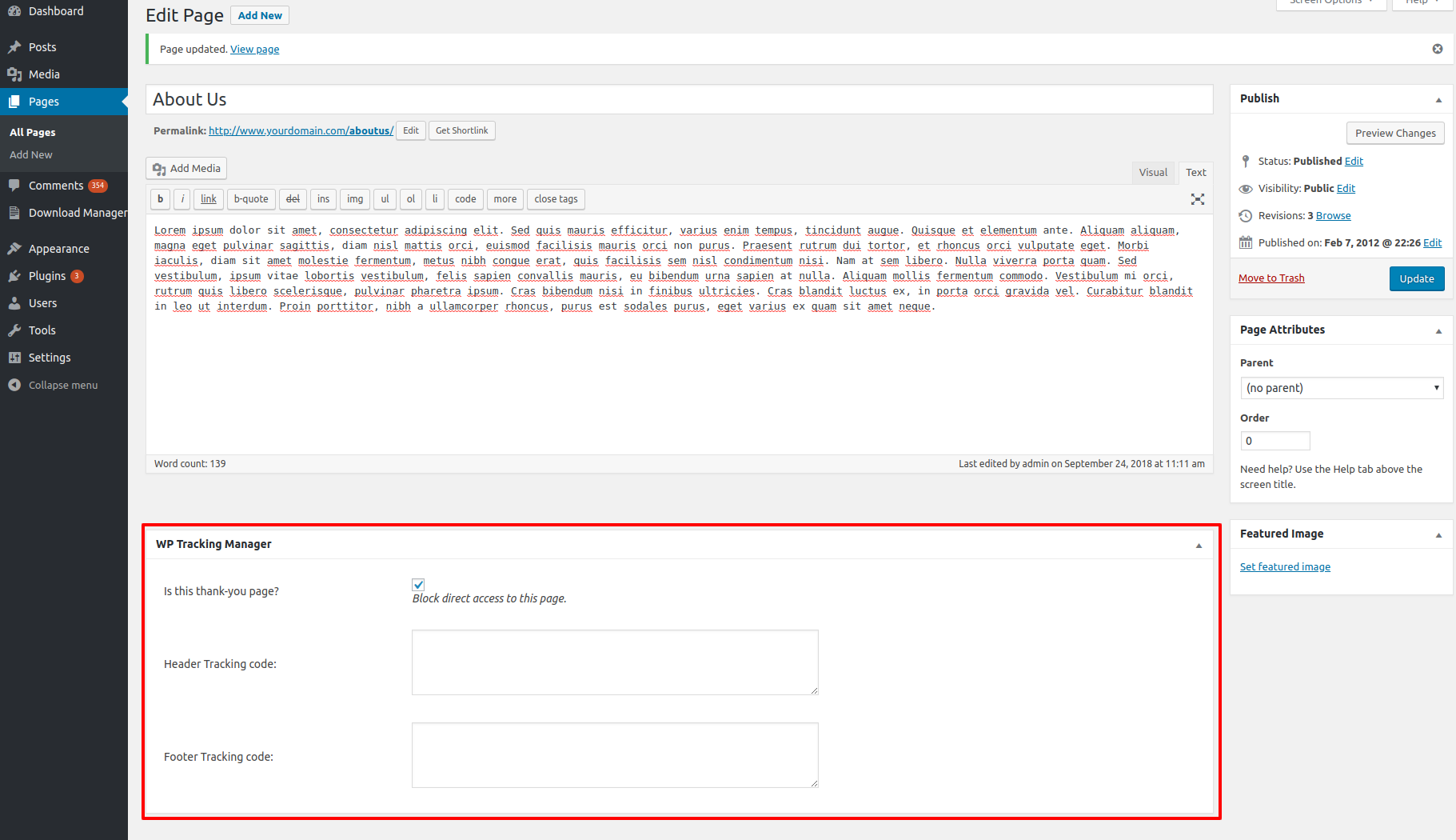Screen dimensions: 1456x840
Task: Apply bold with the b button
Action: point(161,199)
